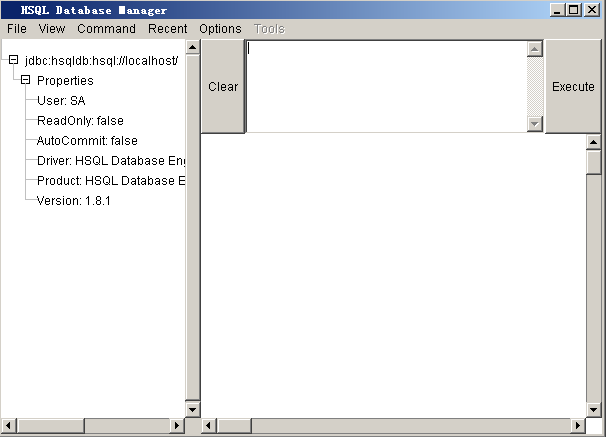This screenshot has height=437, width=607.
Task: Close the HSQL Database Manager window
Action: pos(592,10)
